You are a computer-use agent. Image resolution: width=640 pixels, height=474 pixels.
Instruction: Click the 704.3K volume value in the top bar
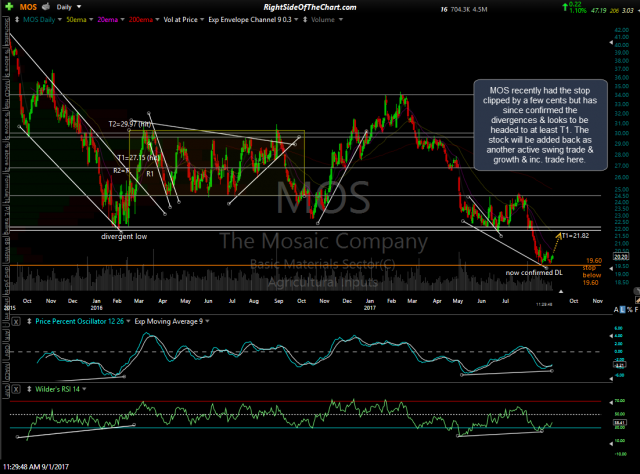click(x=460, y=9)
